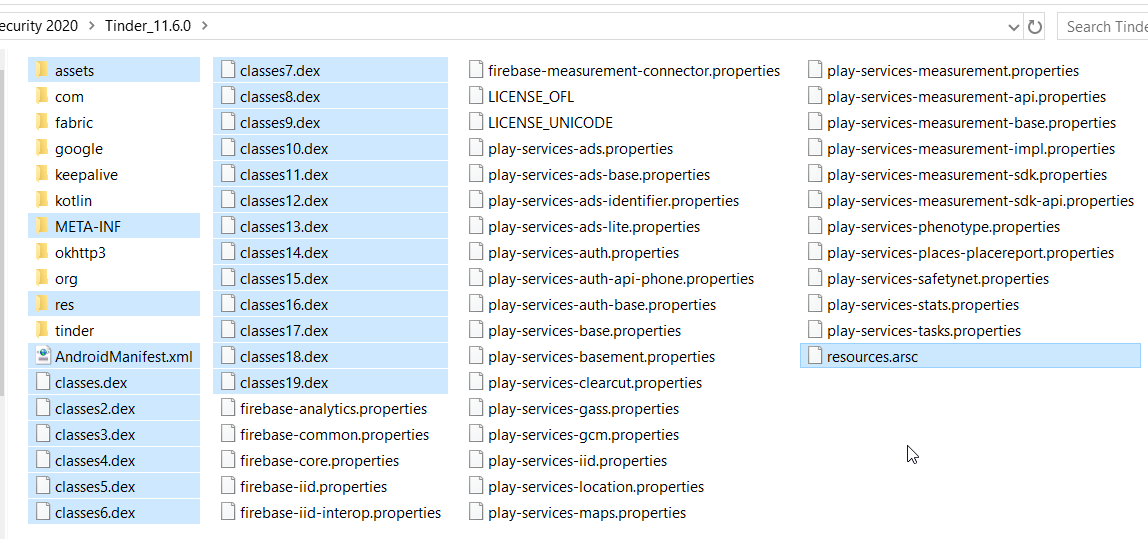This screenshot has width=1148, height=544.
Task: Click the org folder icon
Action: pos(42,278)
